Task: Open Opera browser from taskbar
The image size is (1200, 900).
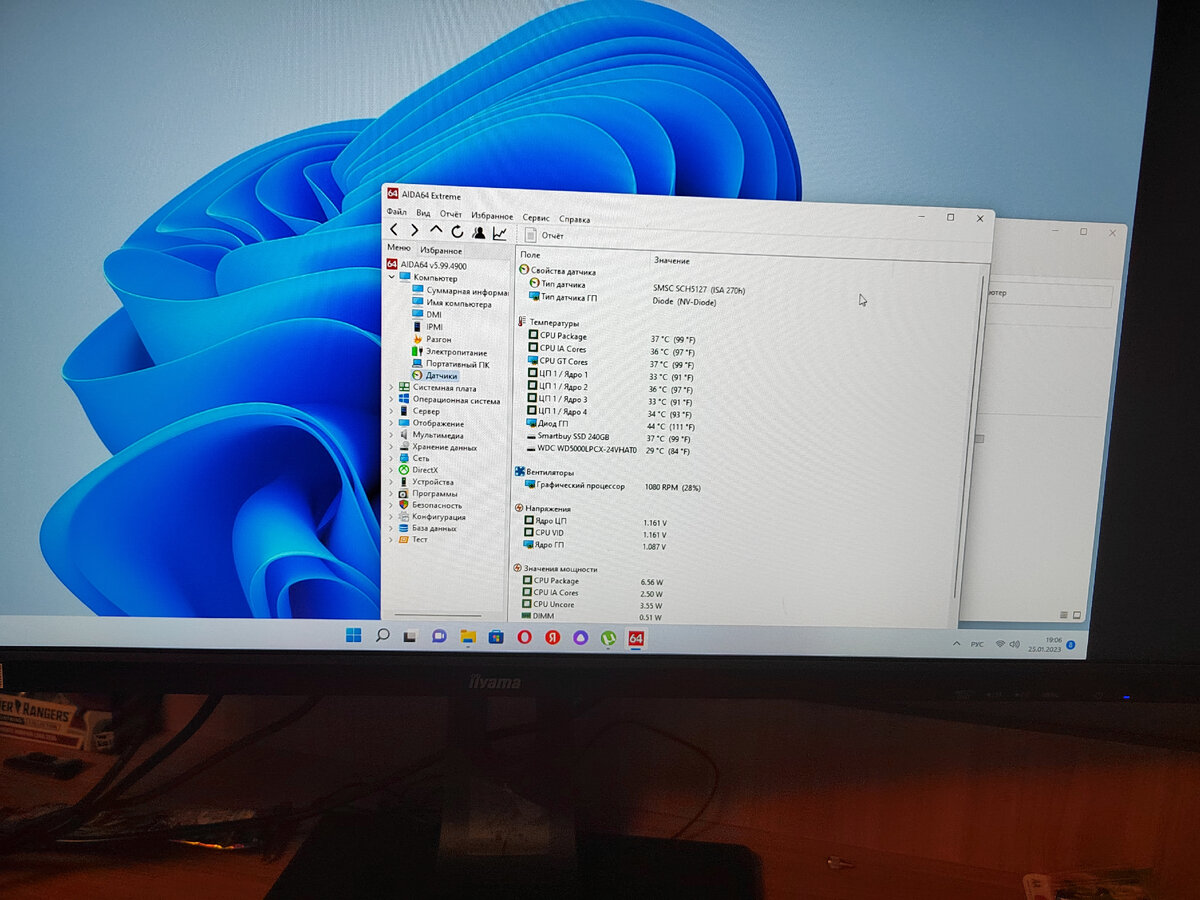Action: pos(524,637)
